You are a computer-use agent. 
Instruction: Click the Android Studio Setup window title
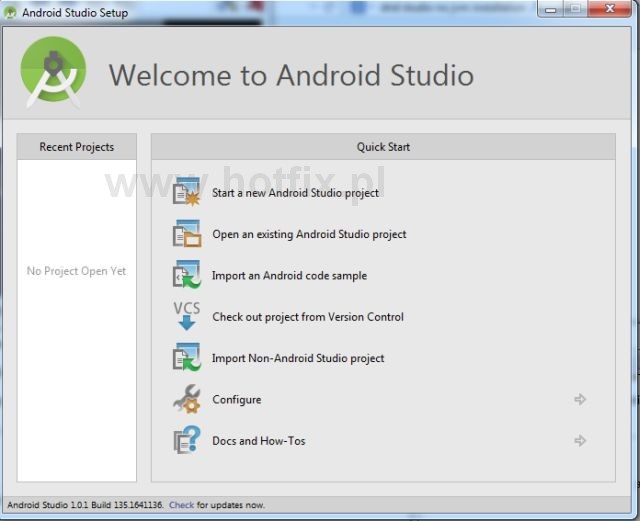(x=75, y=13)
